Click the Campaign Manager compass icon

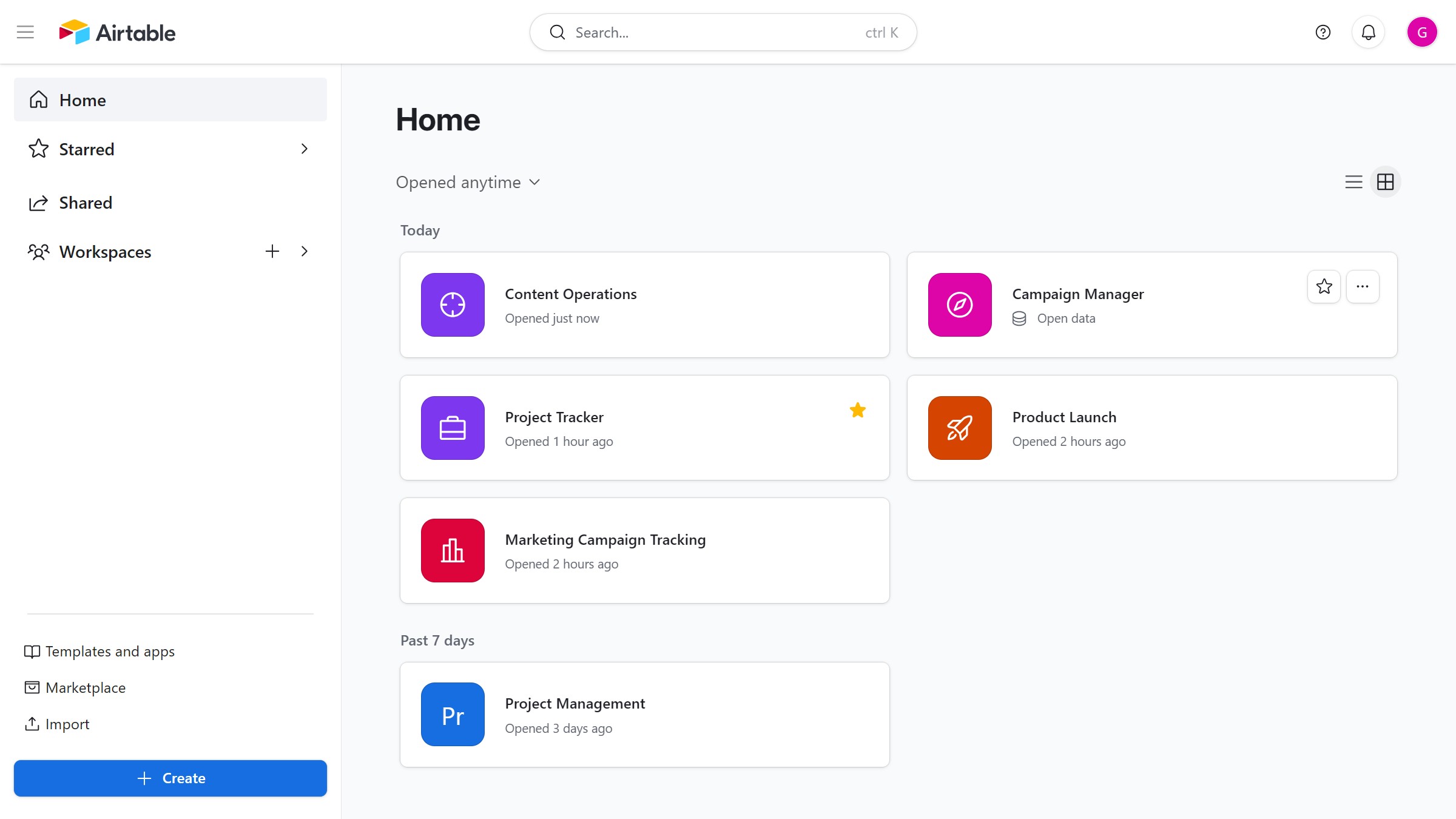click(x=960, y=305)
